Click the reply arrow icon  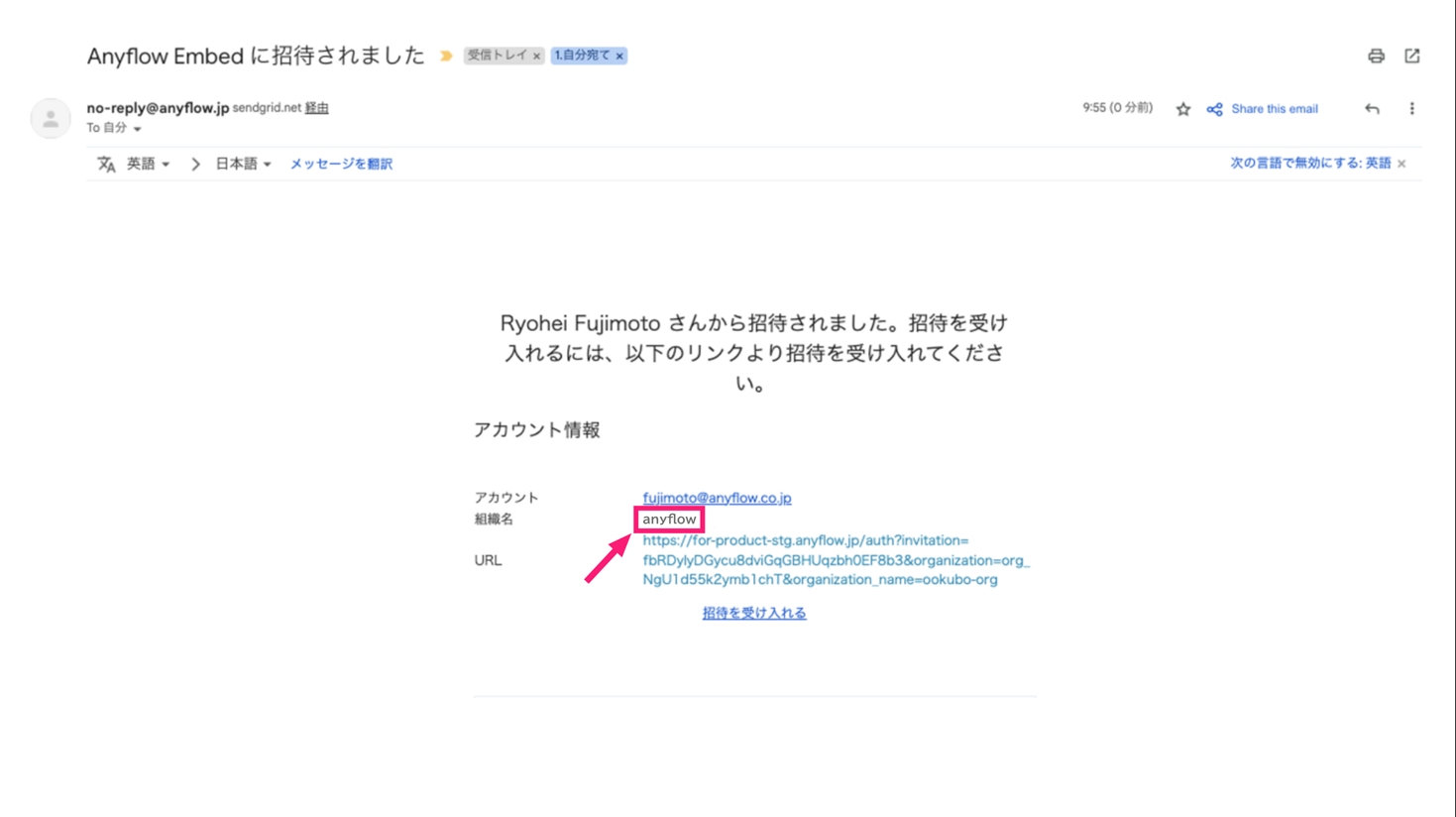pos(1372,109)
